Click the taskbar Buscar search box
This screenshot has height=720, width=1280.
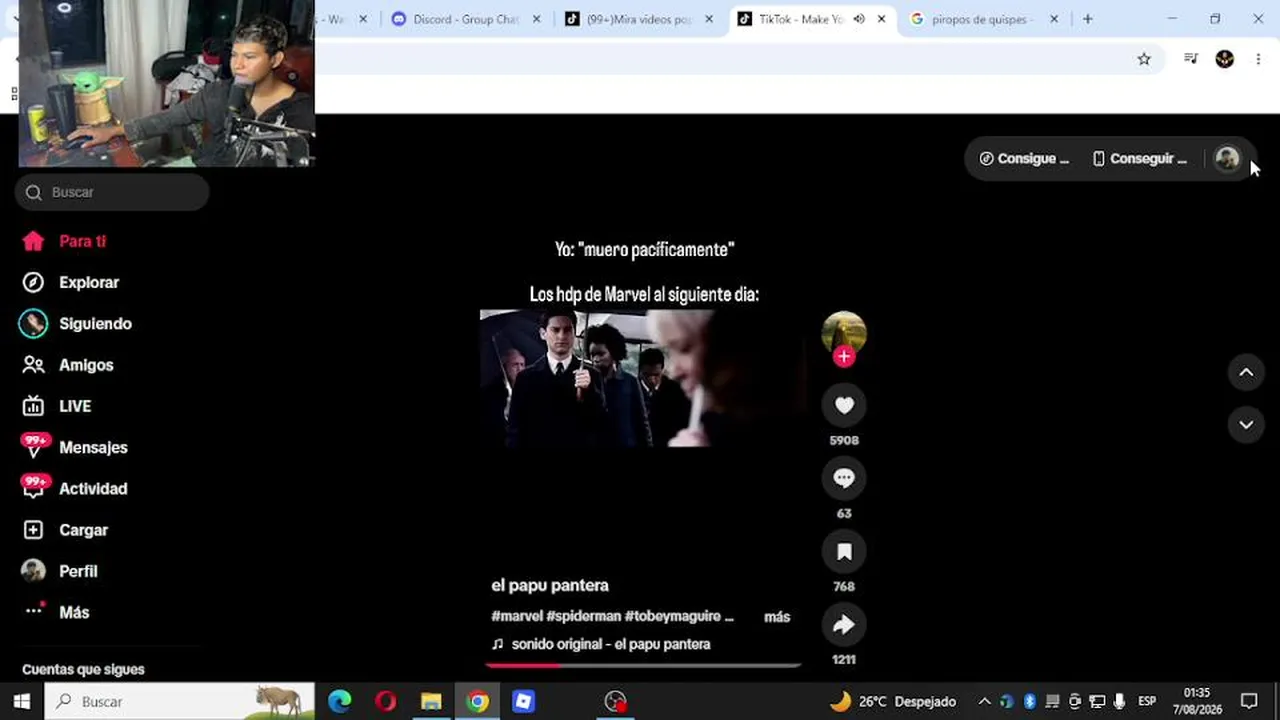pyautogui.click(x=180, y=701)
